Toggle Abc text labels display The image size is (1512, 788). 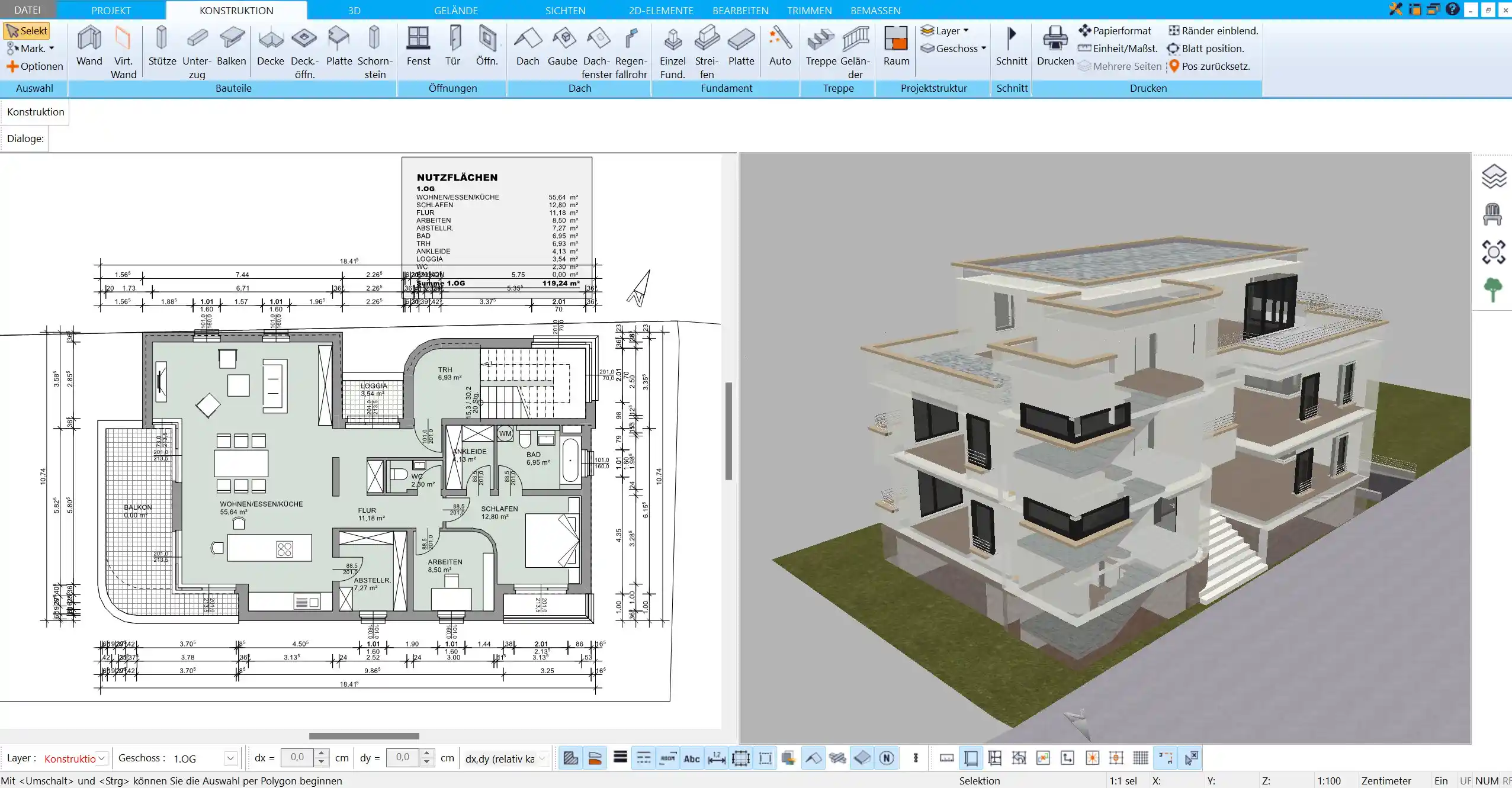(x=692, y=758)
